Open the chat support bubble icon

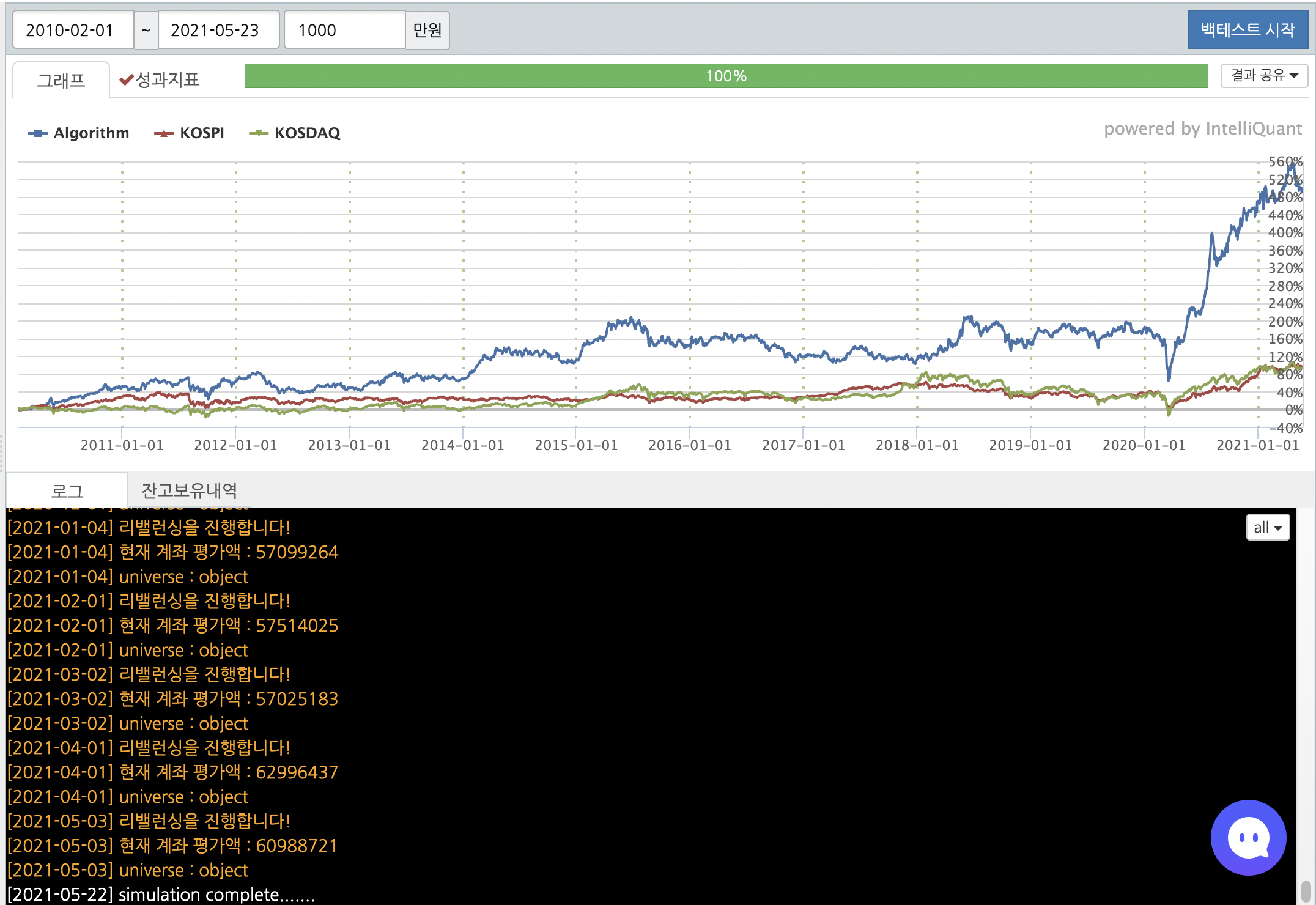[x=1248, y=837]
